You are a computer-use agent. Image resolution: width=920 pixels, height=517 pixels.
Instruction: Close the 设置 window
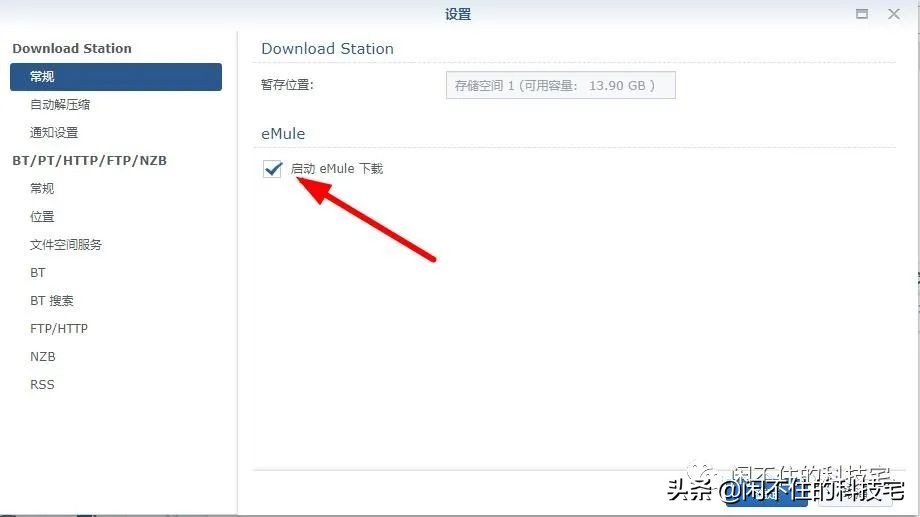(x=894, y=14)
